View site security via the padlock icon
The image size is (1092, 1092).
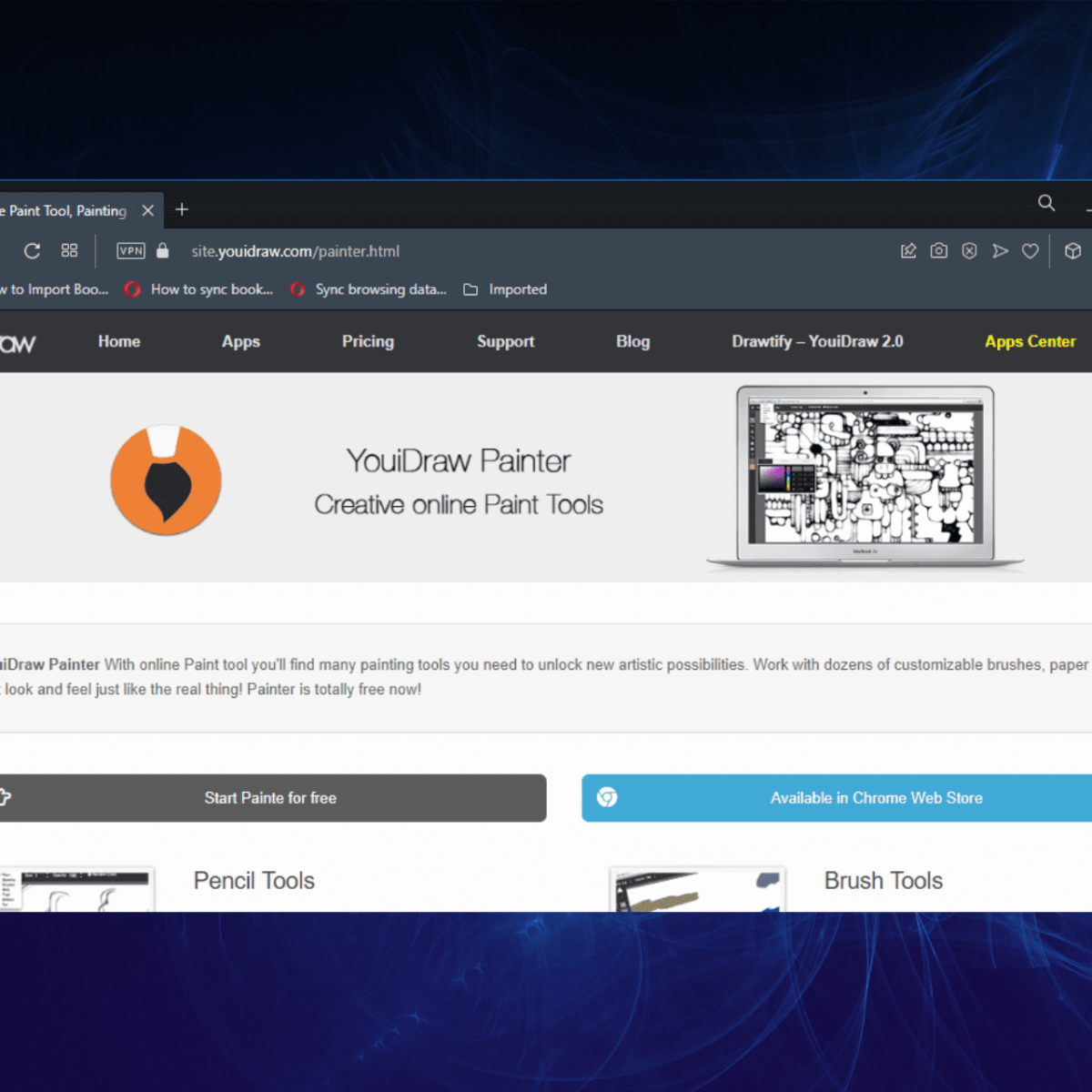[x=163, y=250]
